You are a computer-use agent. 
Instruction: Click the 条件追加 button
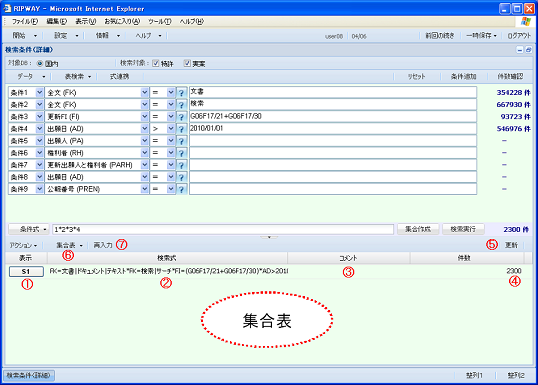(x=463, y=76)
